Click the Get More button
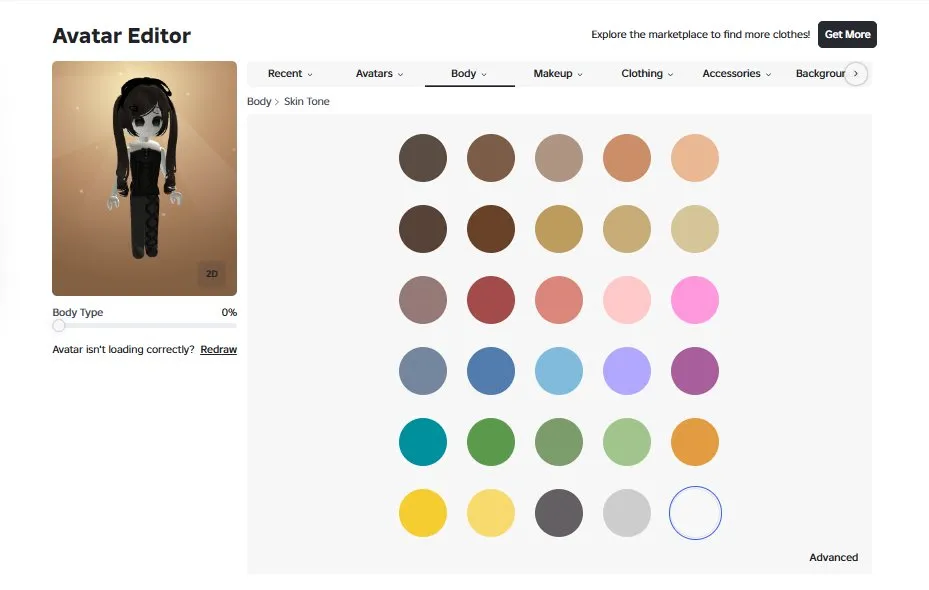This screenshot has width=929, height=590. pyautogui.click(x=847, y=34)
